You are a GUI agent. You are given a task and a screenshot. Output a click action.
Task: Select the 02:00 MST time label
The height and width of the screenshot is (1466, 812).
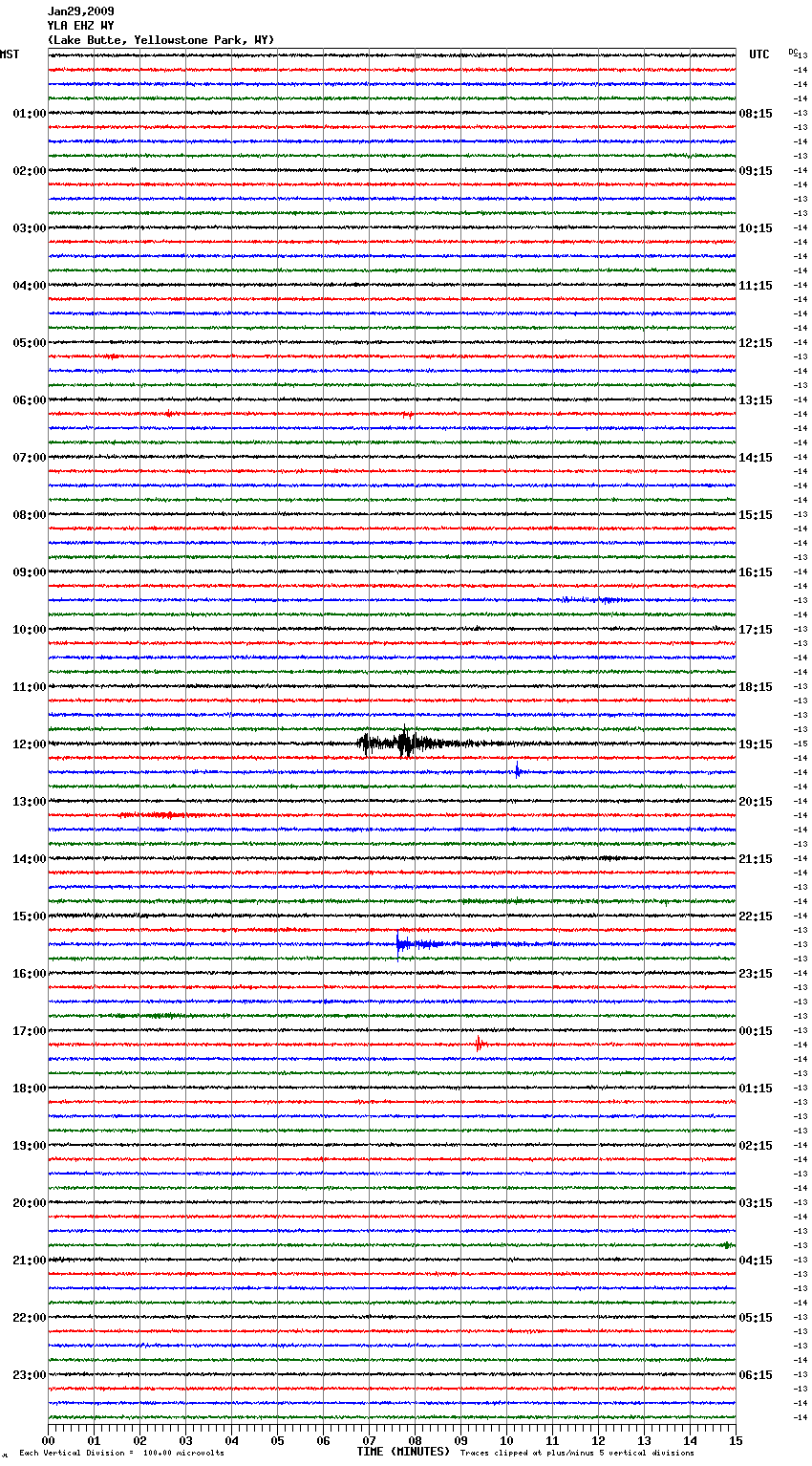coord(29,171)
